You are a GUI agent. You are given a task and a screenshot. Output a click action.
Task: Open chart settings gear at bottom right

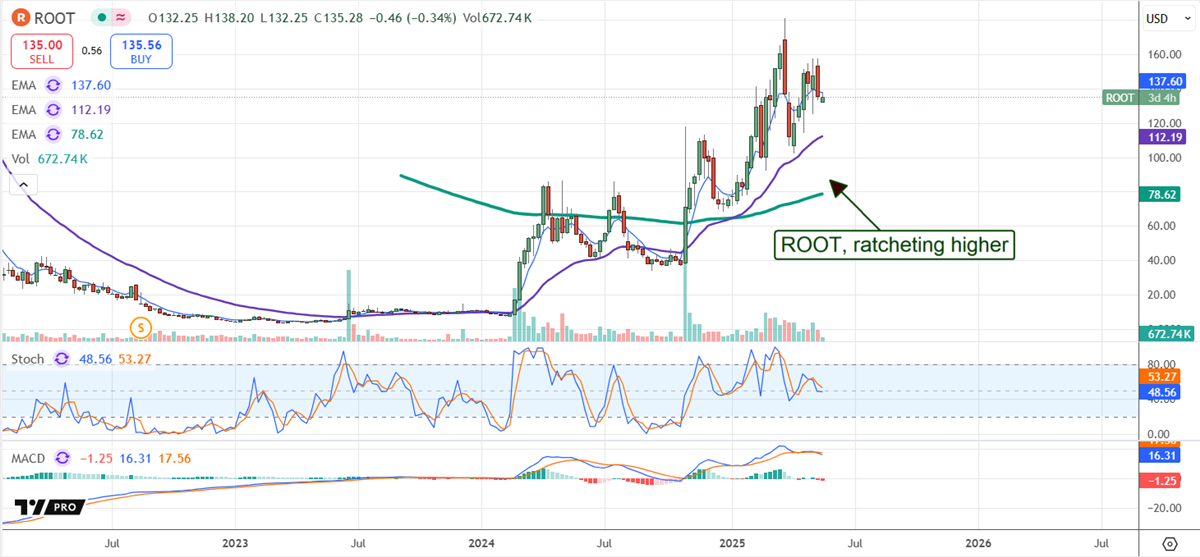pos(1171,543)
